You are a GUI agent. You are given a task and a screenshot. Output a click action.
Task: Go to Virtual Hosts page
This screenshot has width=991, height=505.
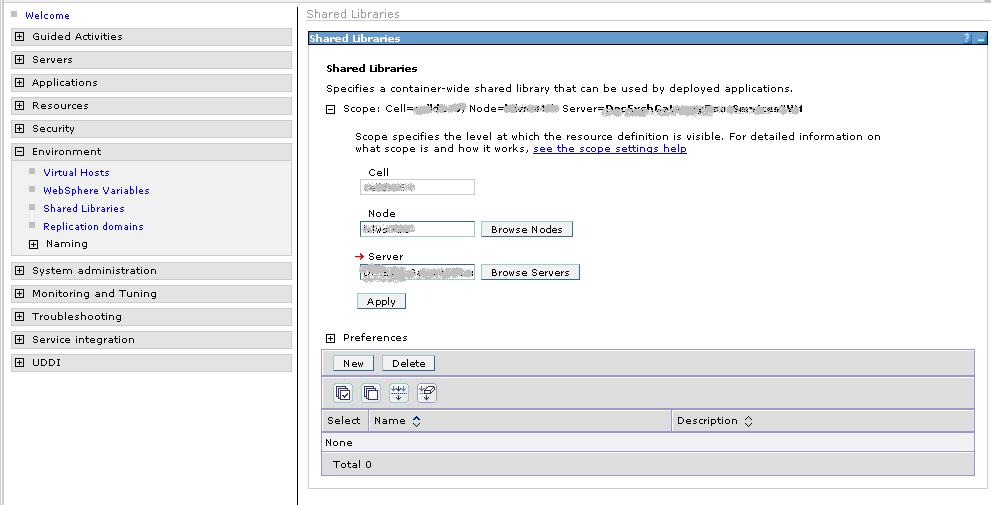pos(76,172)
